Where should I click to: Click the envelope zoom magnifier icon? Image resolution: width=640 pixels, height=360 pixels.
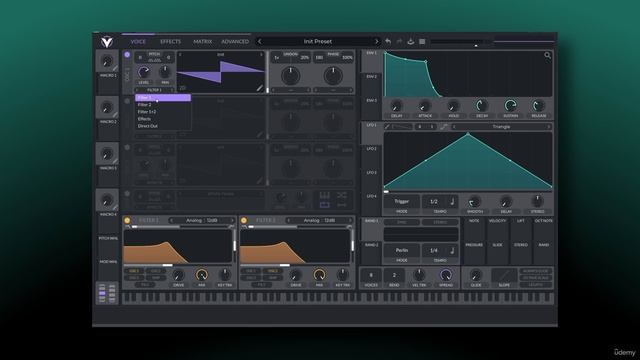click(547, 55)
